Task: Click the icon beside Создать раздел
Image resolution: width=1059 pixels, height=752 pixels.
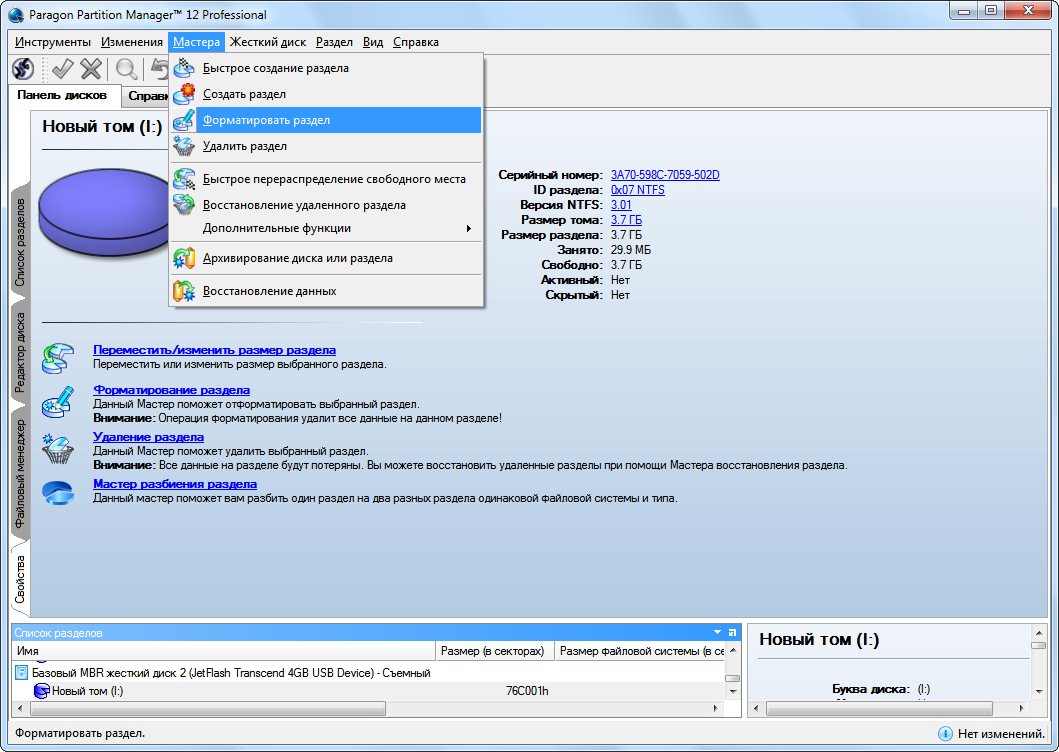Action: (x=184, y=94)
